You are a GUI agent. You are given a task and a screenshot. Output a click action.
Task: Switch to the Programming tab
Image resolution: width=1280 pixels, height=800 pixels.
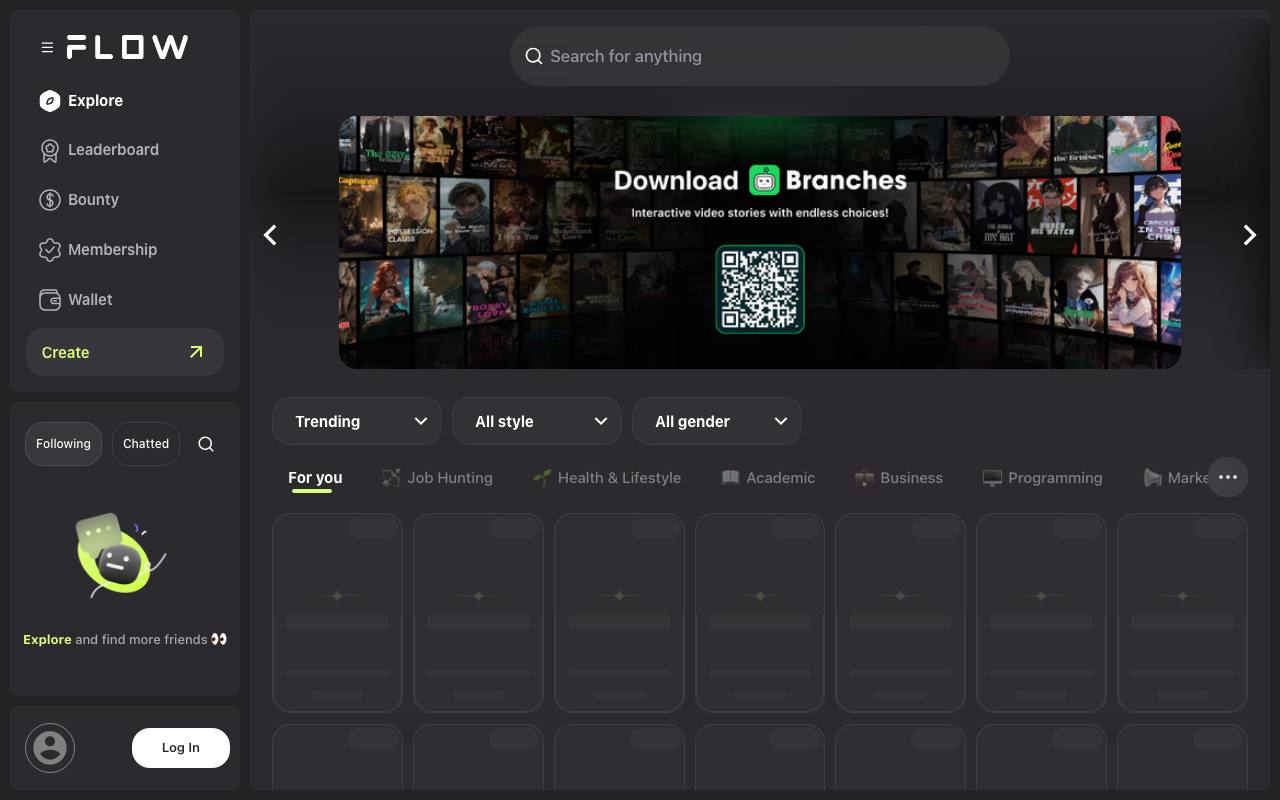point(1042,478)
